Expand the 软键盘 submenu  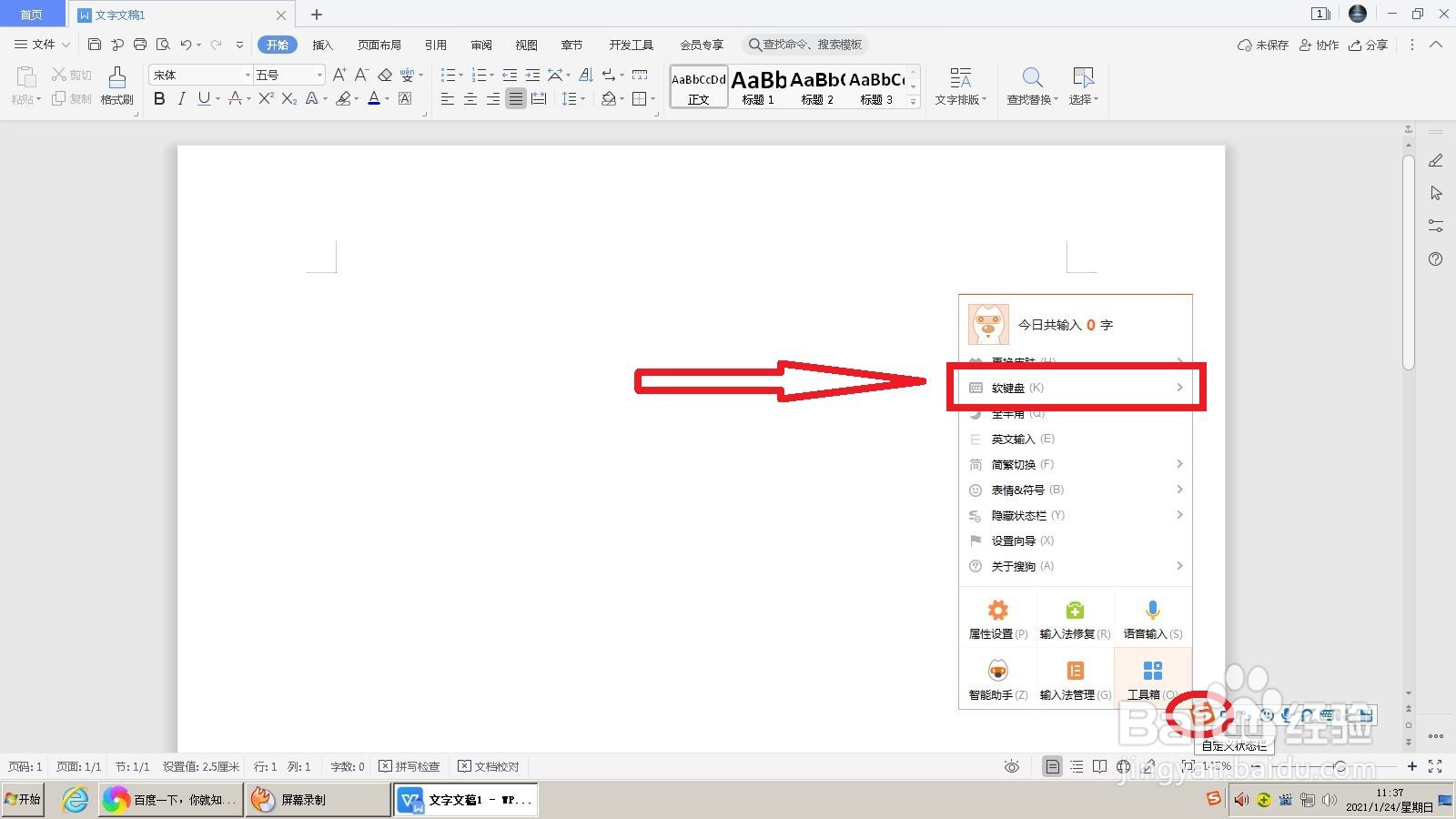pos(1076,388)
